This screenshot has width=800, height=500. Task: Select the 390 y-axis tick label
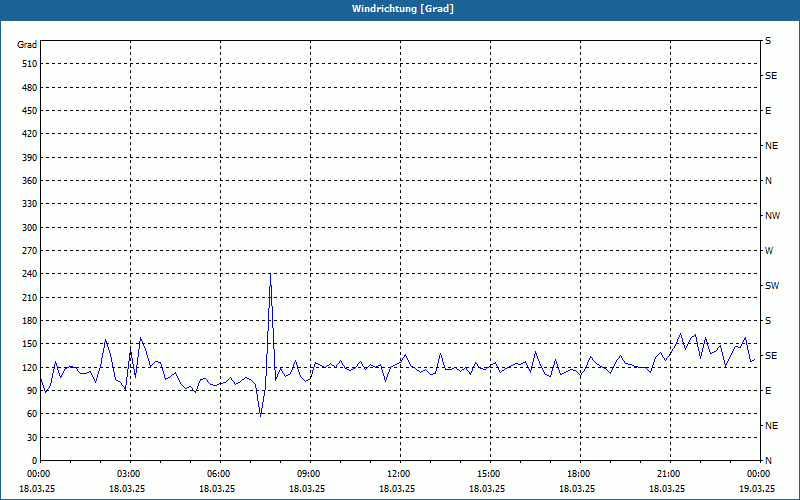coord(30,158)
